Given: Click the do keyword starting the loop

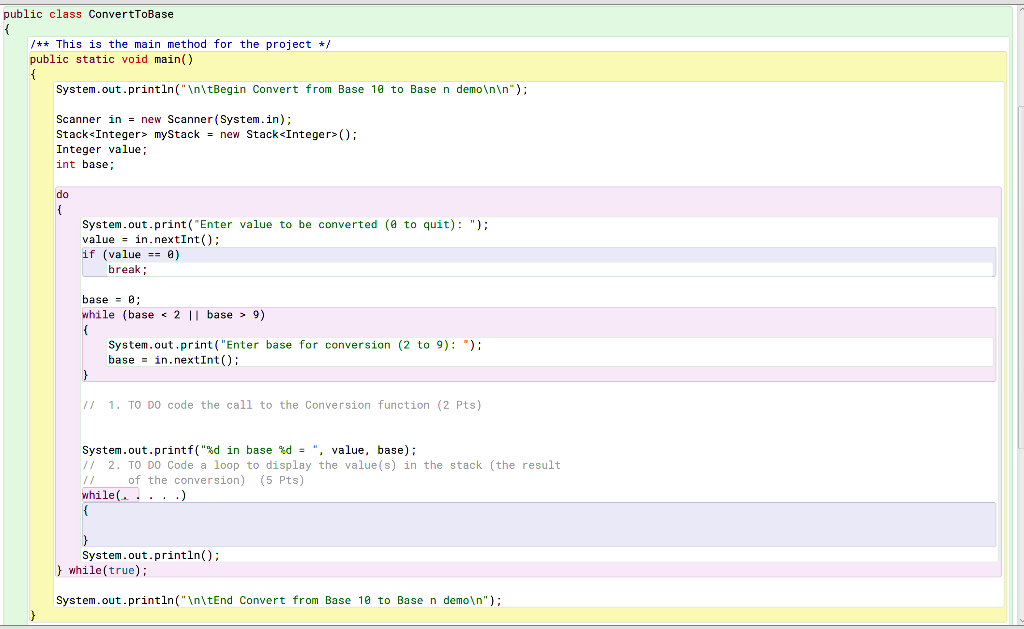Looking at the screenshot, I should [62, 194].
